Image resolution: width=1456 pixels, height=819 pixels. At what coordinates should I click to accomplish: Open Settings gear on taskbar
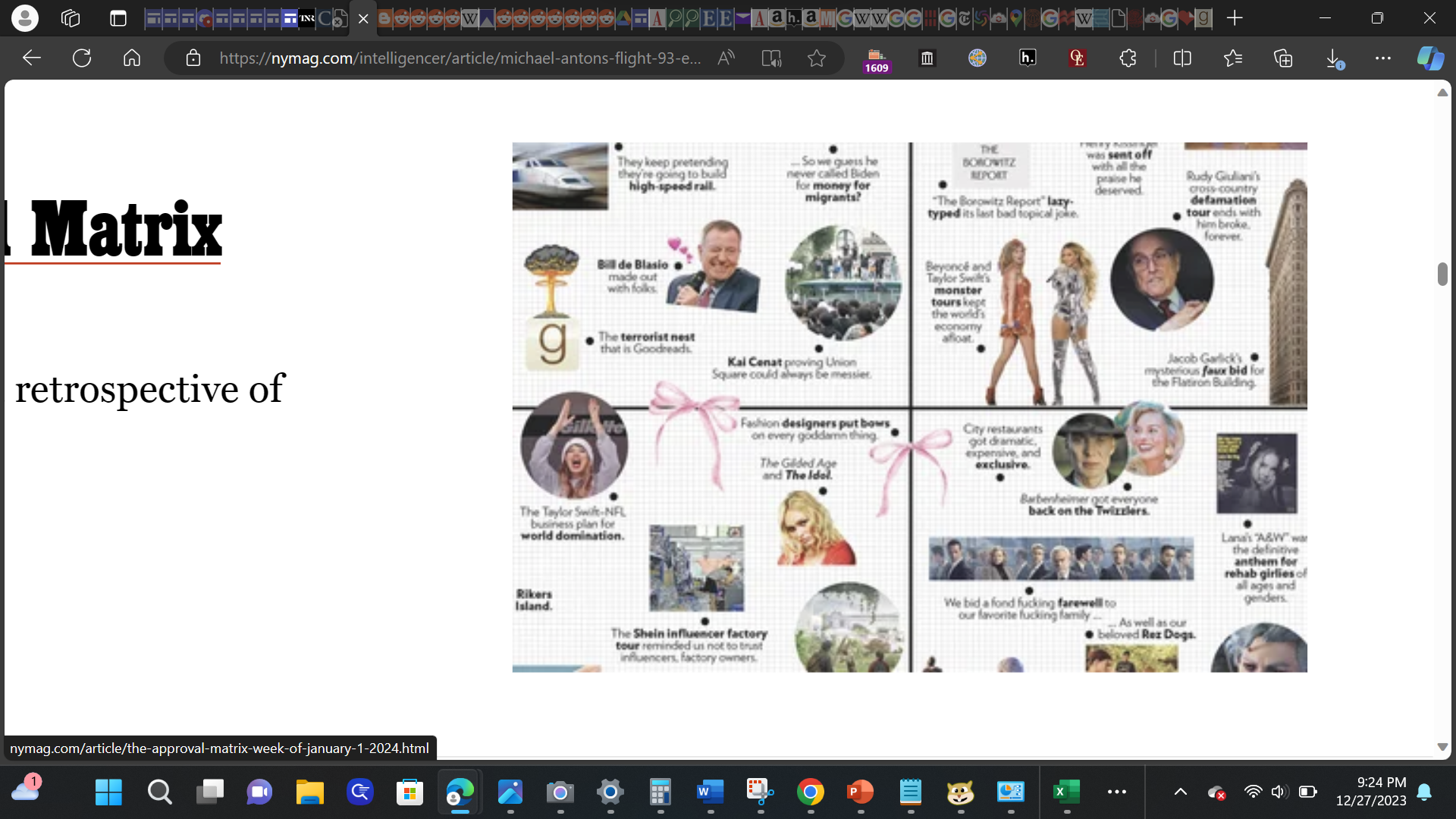coord(610,792)
